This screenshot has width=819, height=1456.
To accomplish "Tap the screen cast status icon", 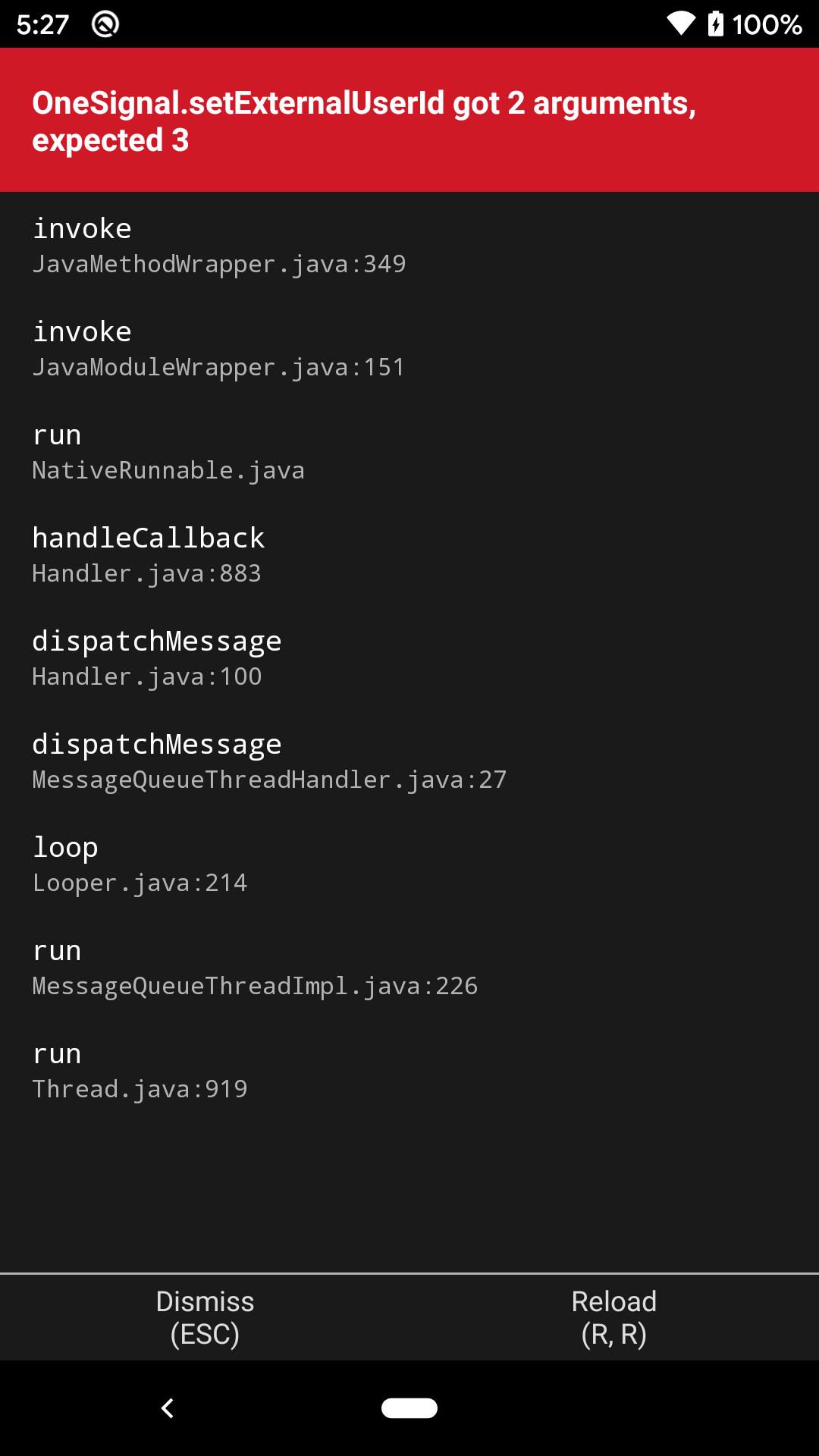I will click(105, 23).
